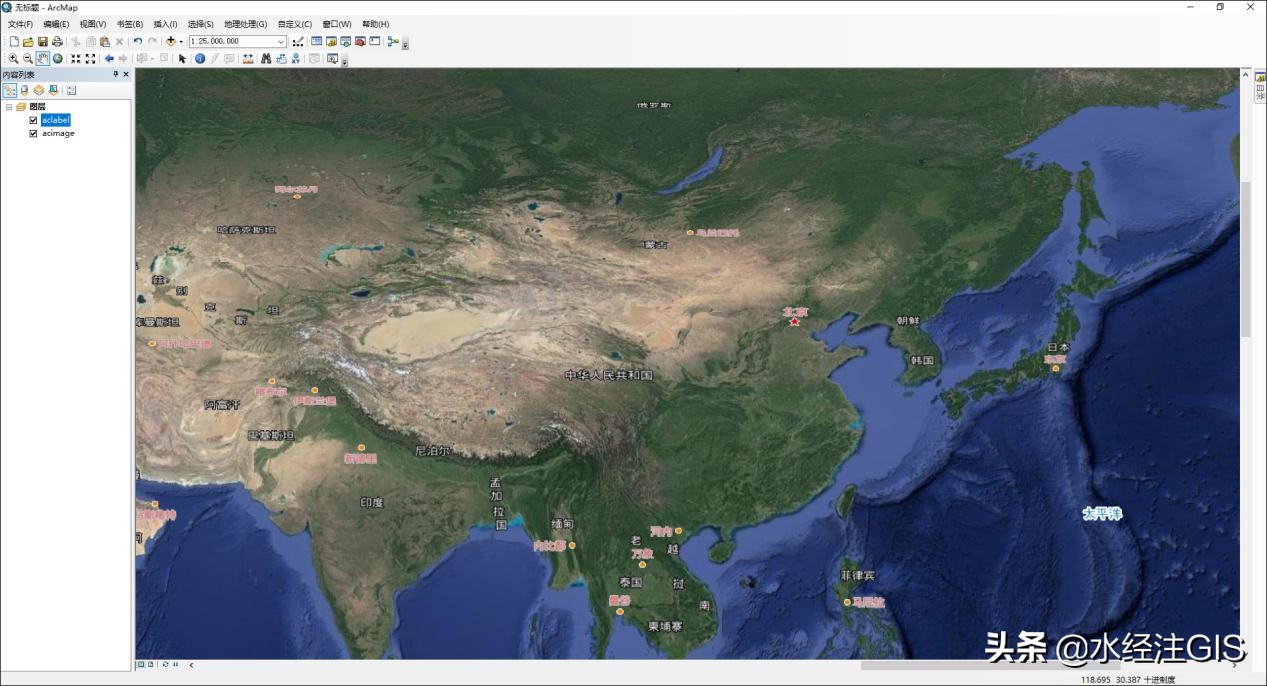Screen dimensions: 1267x686
Task: Uncheck the aclabel layer visibility
Action: point(33,119)
